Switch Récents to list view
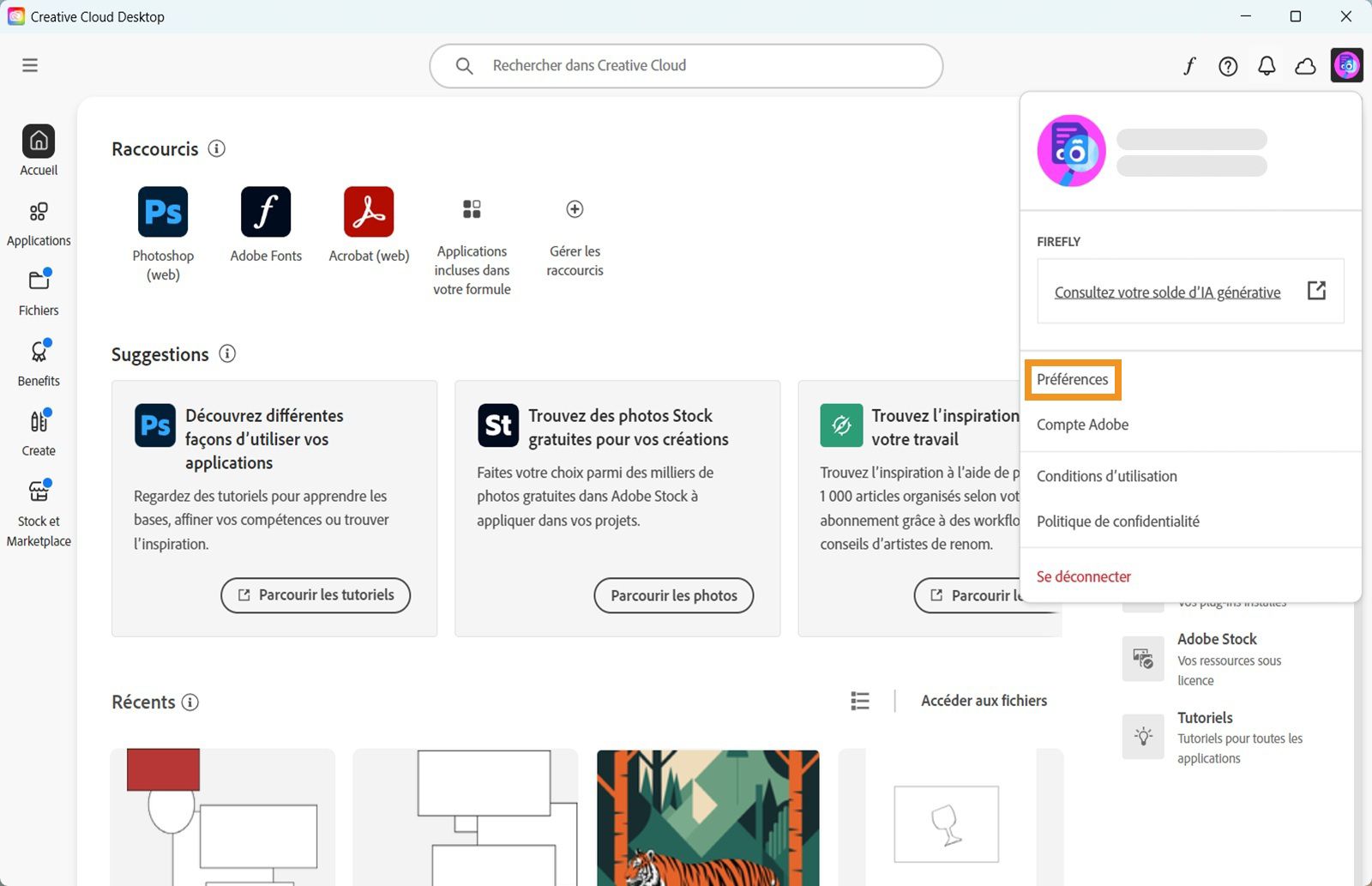The width and height of the screenshot is (1372, 886). pyautogui.click(x=860, y=701)
